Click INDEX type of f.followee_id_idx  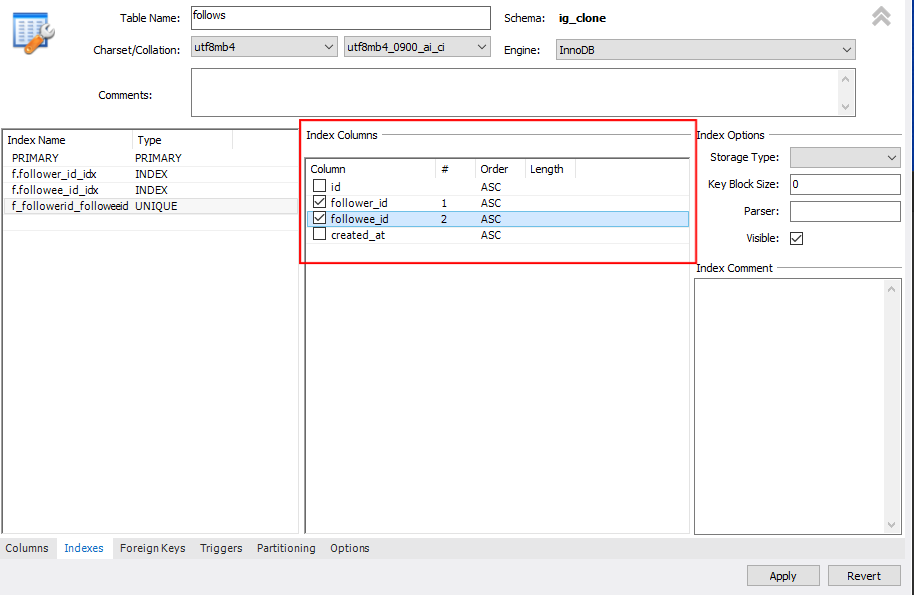click(151, 190)
